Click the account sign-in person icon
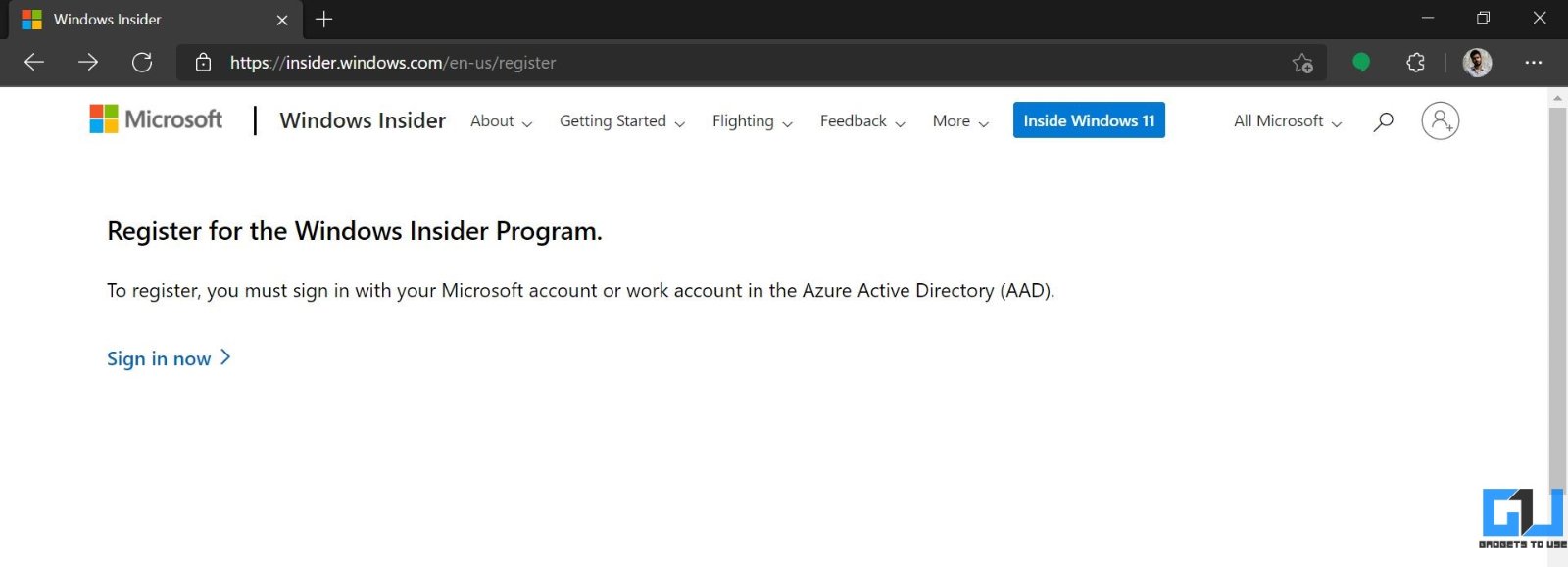 tap(1440, 121)
